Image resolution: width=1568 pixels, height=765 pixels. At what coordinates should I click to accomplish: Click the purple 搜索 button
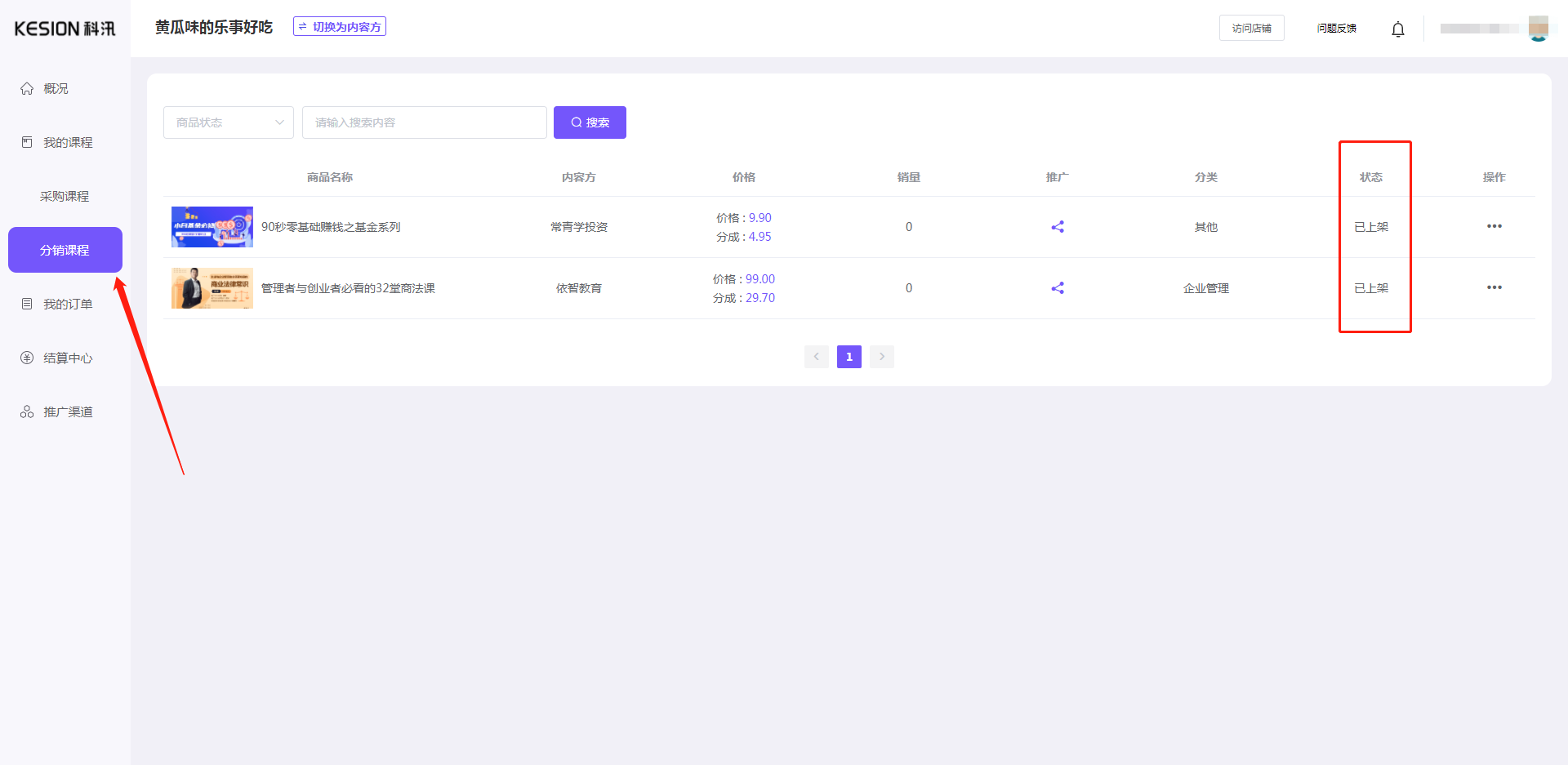tap(590, 122)
